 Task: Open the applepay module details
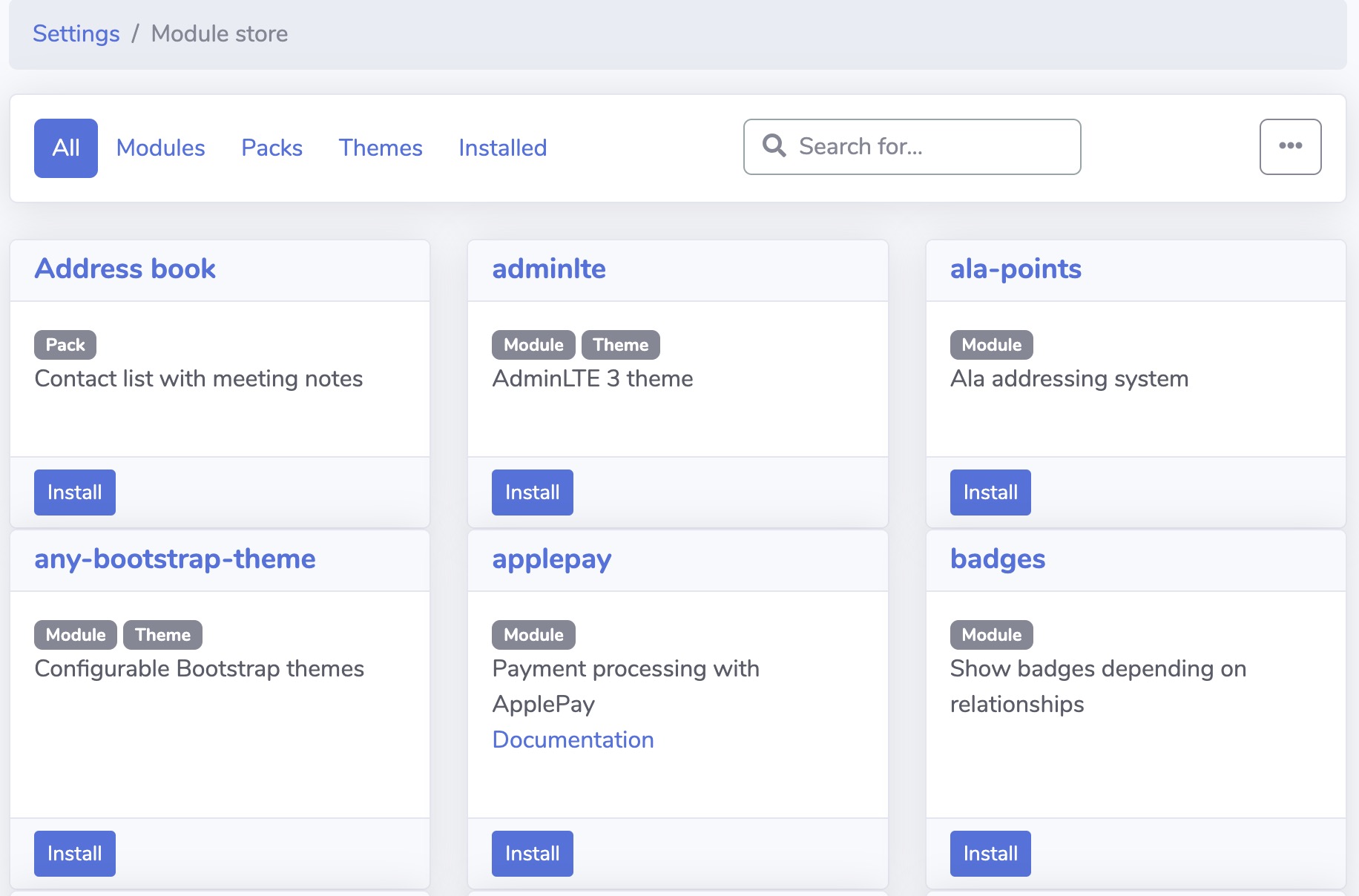click(551, 560)
